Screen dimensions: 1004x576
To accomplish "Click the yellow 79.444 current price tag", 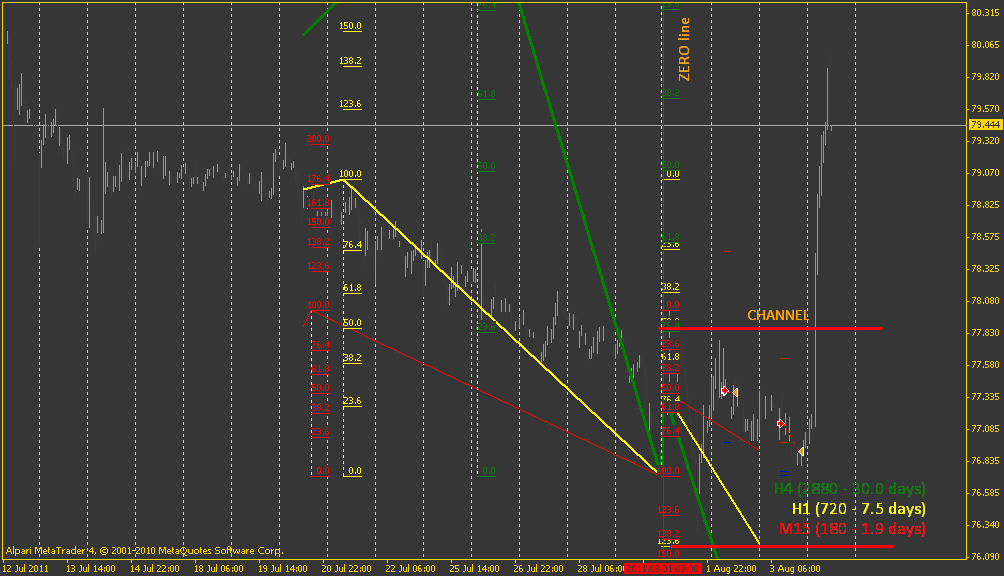I will 985,124.
